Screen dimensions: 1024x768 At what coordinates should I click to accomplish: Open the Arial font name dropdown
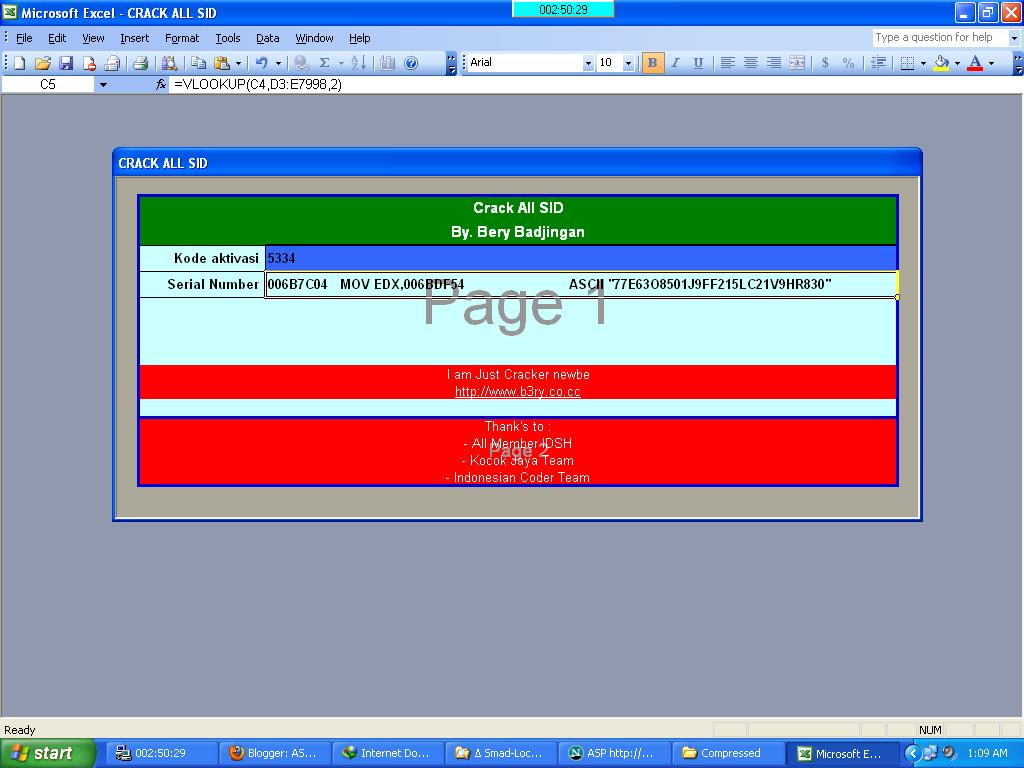(x=588, y=63)
